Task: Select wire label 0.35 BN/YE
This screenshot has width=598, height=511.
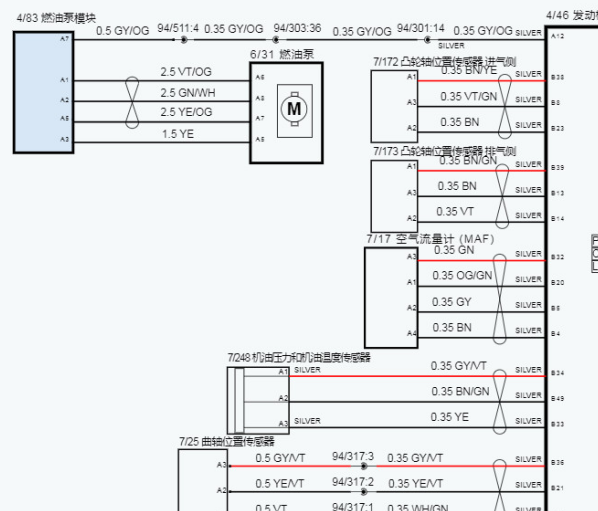Action: tap(469, 71)
